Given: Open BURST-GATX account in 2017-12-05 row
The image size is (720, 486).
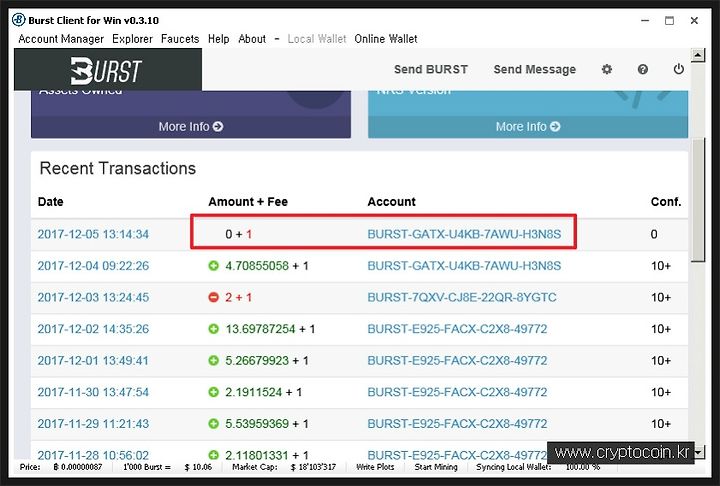Looking at the screenshot, I should pos(464,234).
